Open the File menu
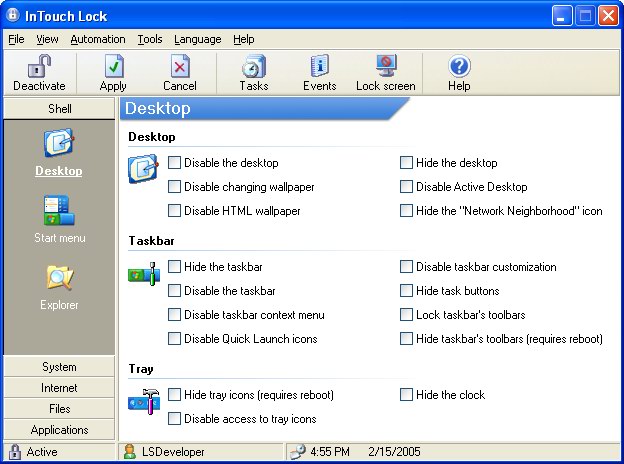This screenshot has width=624, height=464. pyautogui.click(x=16, y=39)
